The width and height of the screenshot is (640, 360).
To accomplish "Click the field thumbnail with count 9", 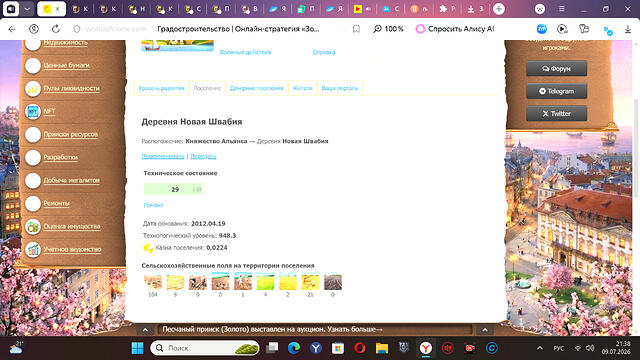I will click(175, 282).
